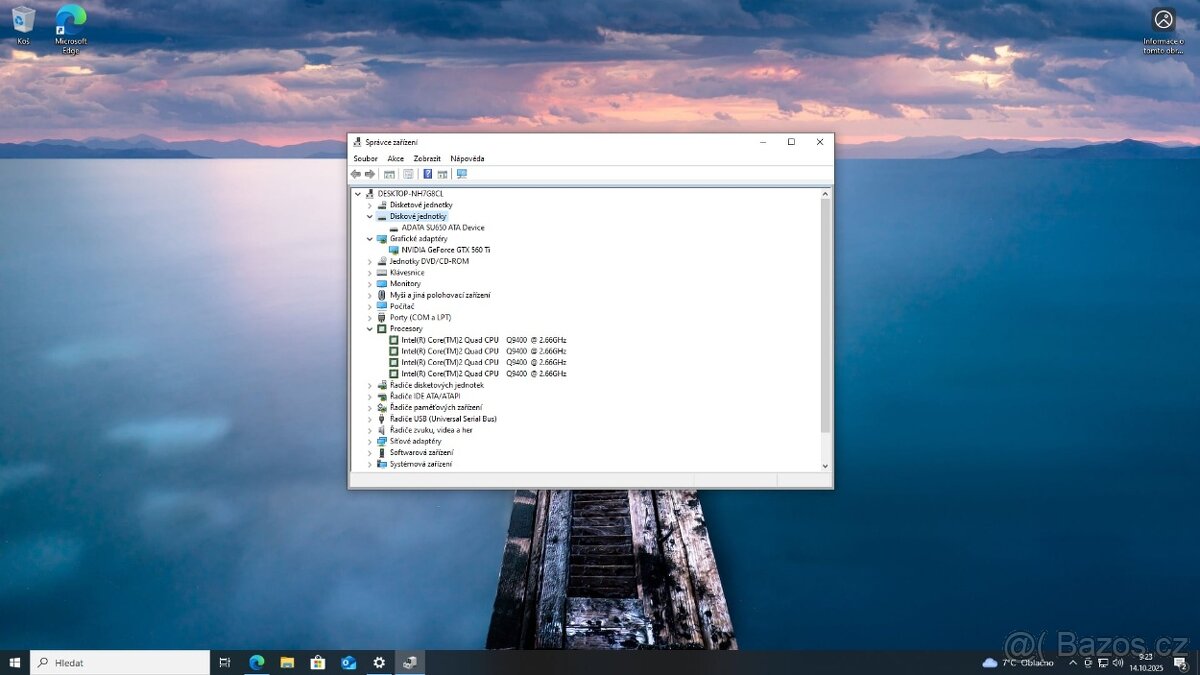Open Microsoft Edge from the taskbar
This screenshot has height=675, width=1200.
tap(255, 662)
